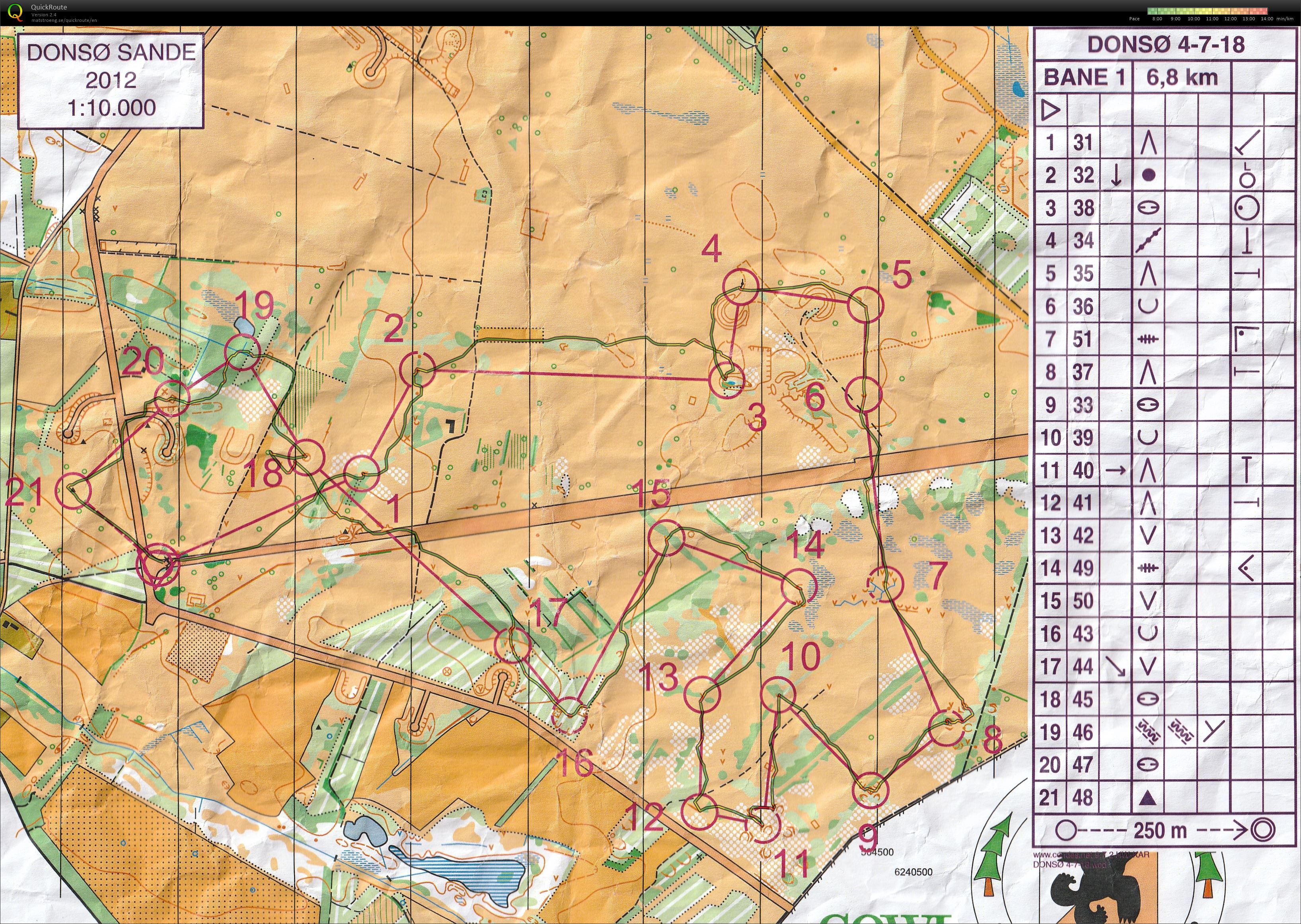The image size is (1301, 924).
Task: Click the circle-dot symbol in row 3
Action: tap(1246, 208)
